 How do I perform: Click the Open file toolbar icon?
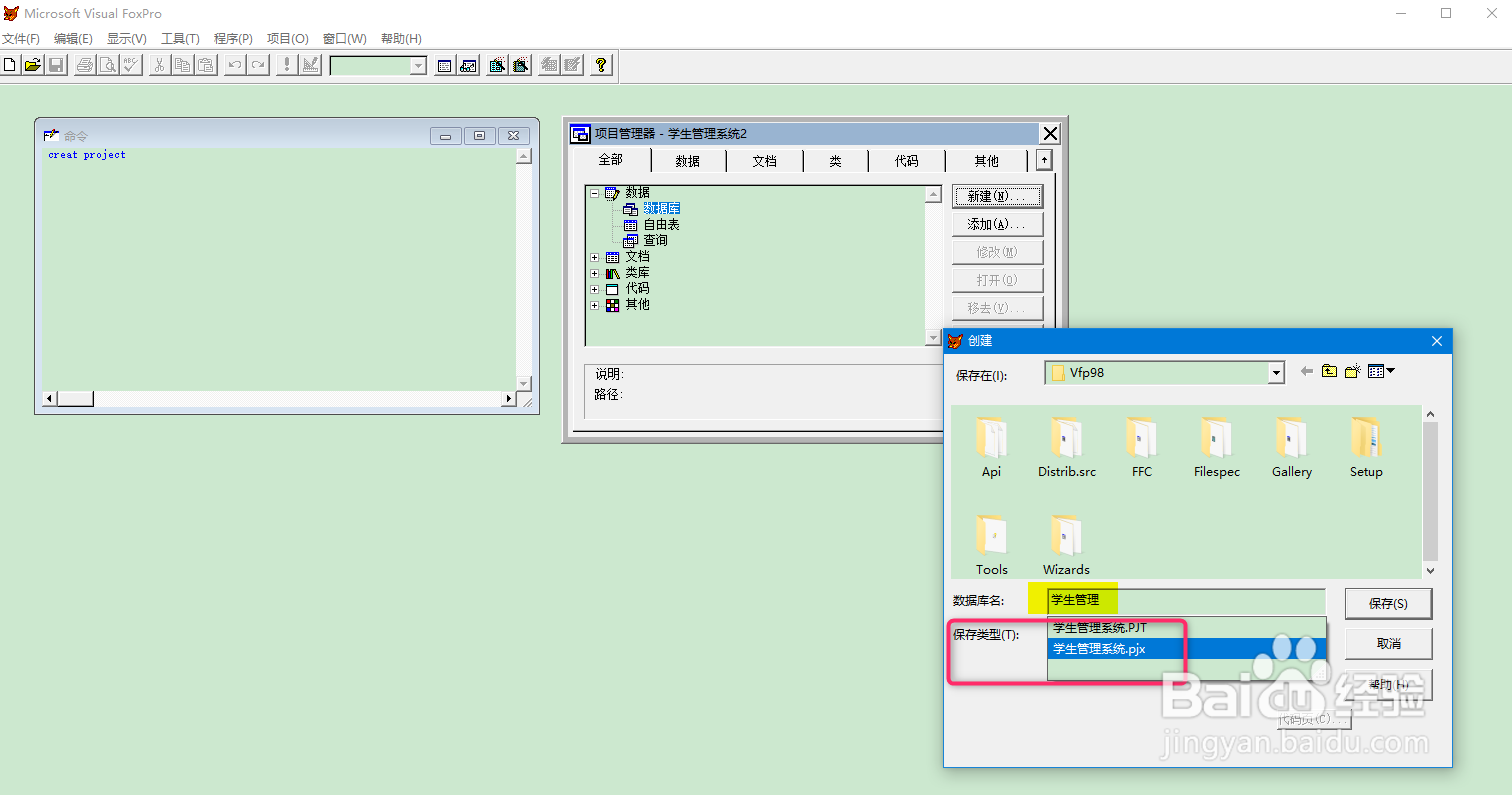click(33, 65)
